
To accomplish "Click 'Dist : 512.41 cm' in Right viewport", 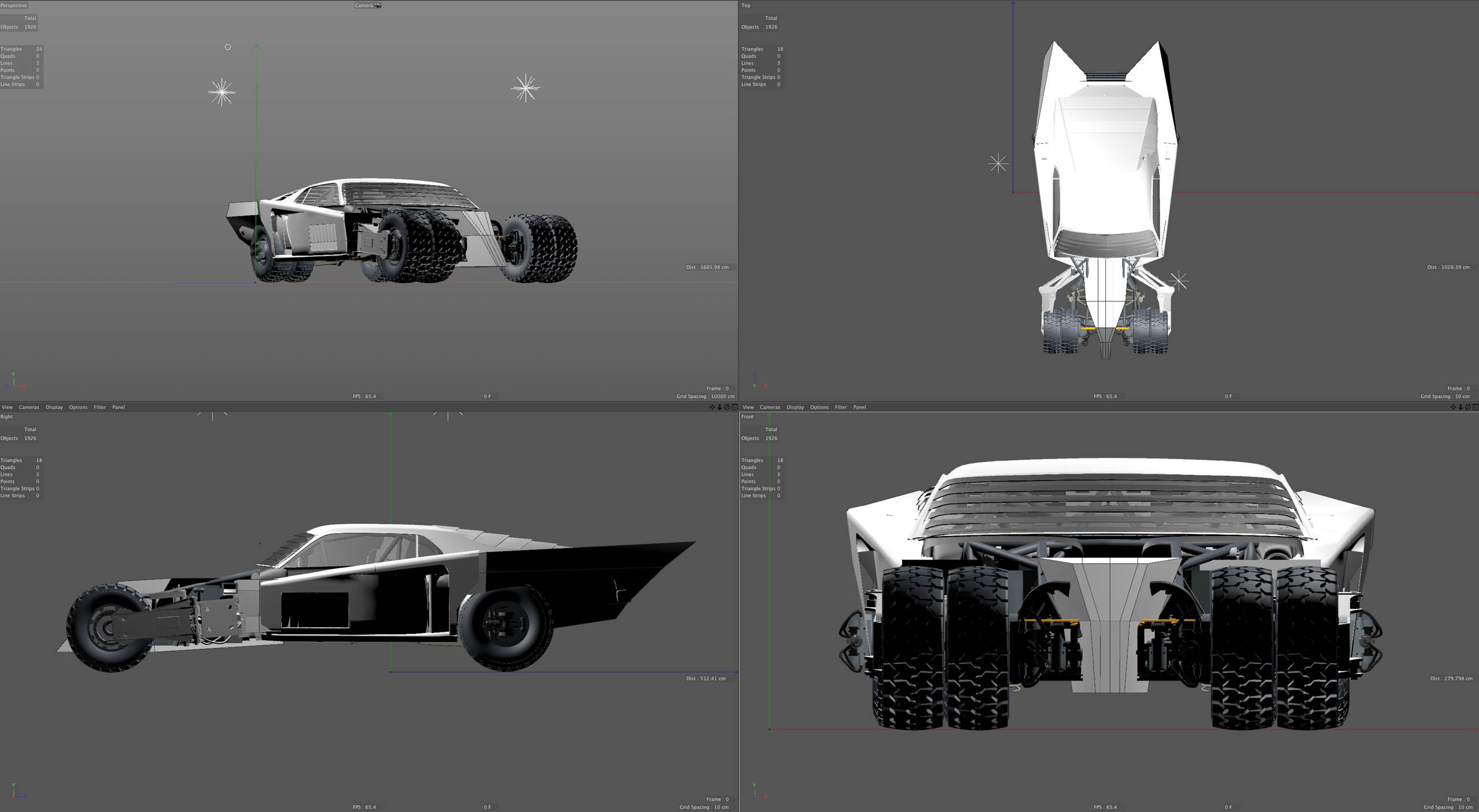I will coord(705,679).
